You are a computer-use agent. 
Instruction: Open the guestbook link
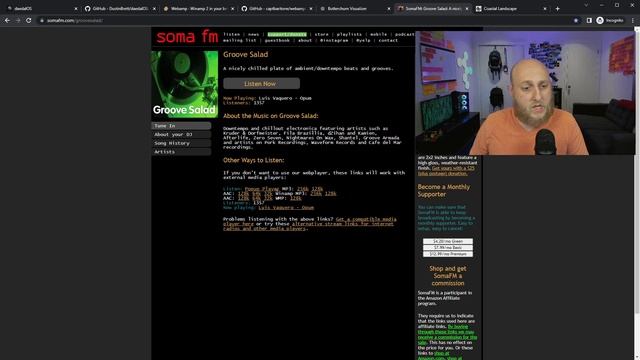(x=277, y=40)
